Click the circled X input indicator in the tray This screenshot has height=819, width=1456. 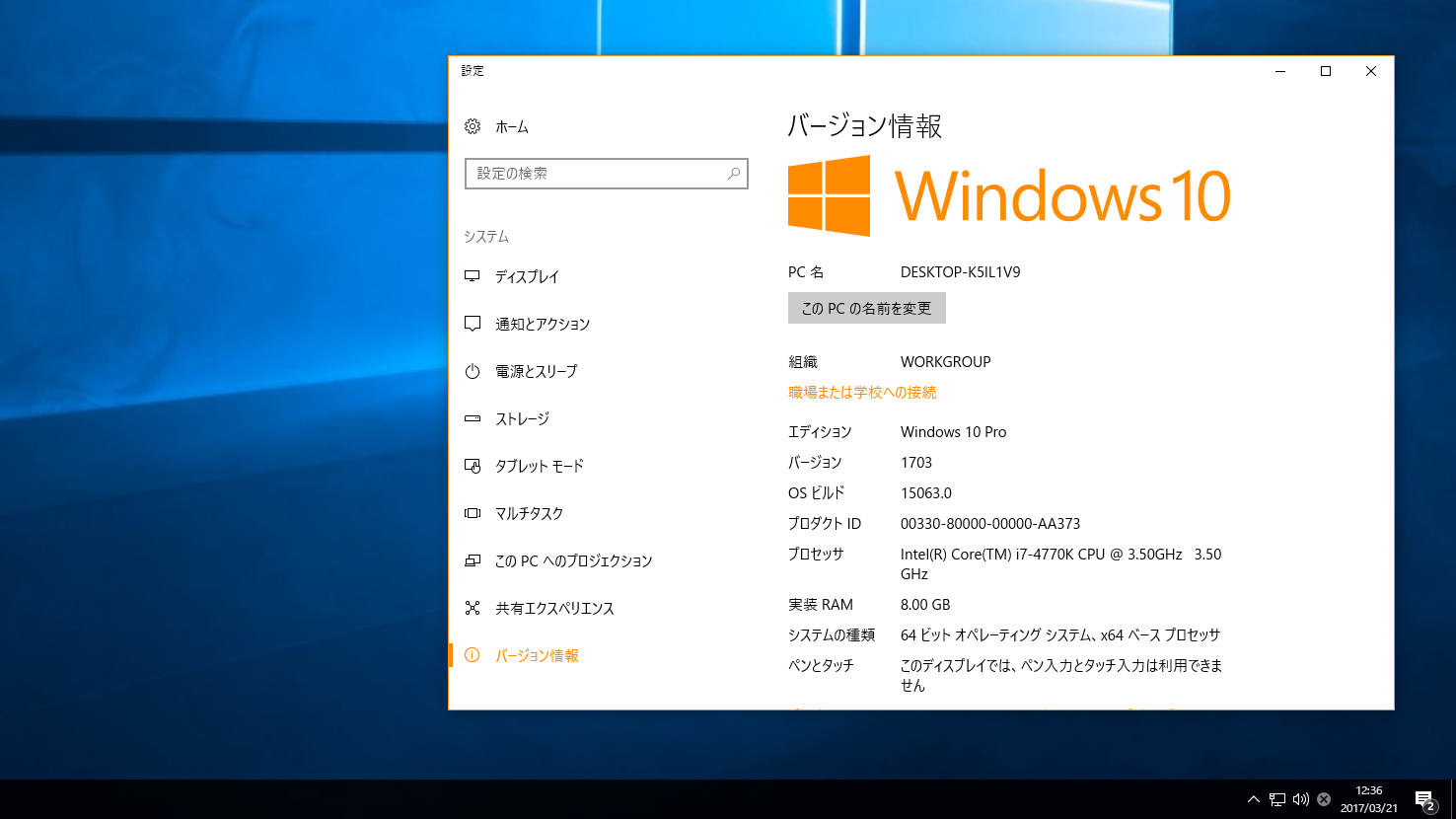click(1324, 799)
